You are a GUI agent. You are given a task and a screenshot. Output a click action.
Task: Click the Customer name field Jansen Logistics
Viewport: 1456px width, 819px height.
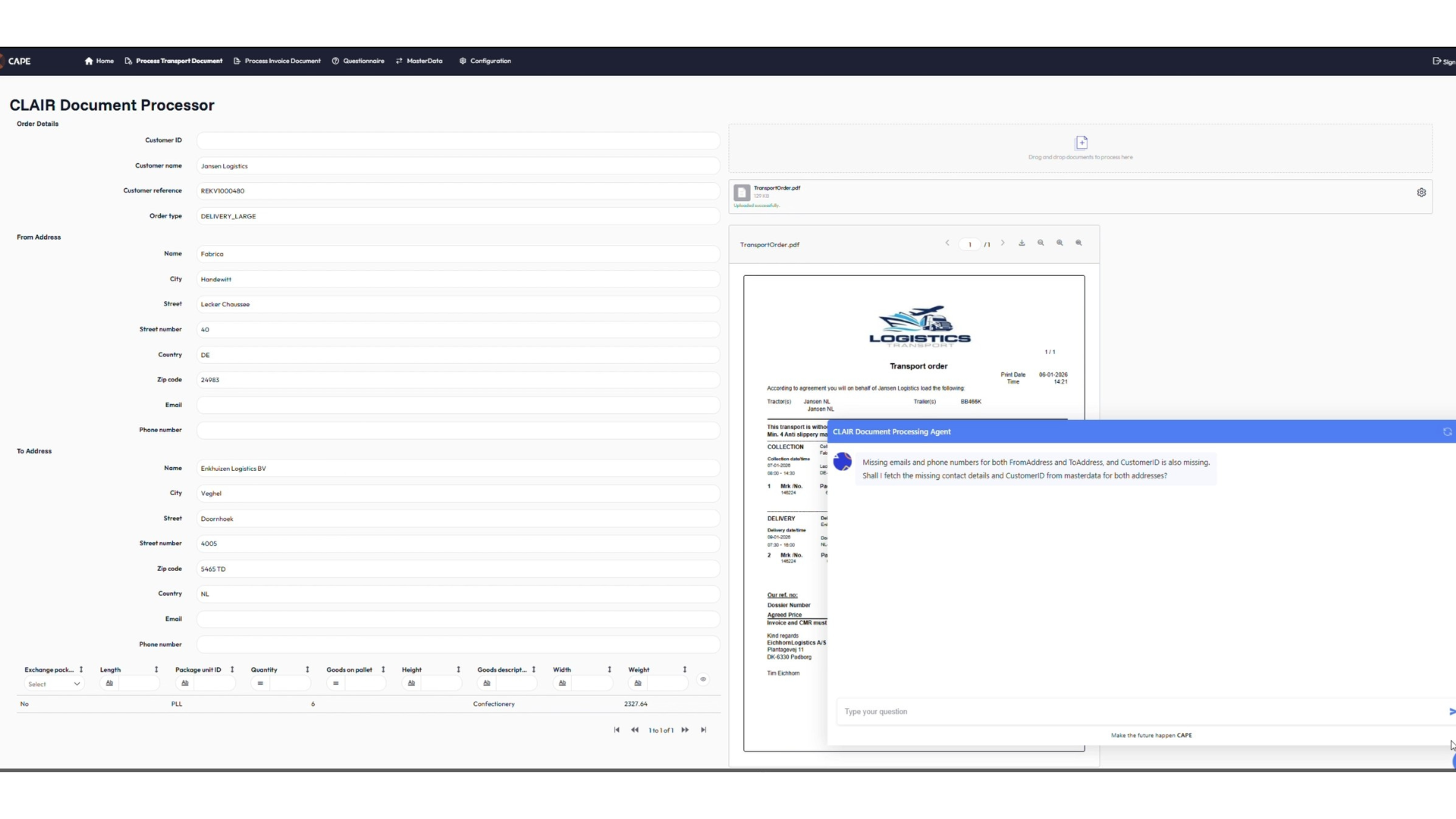coord(458,166)
